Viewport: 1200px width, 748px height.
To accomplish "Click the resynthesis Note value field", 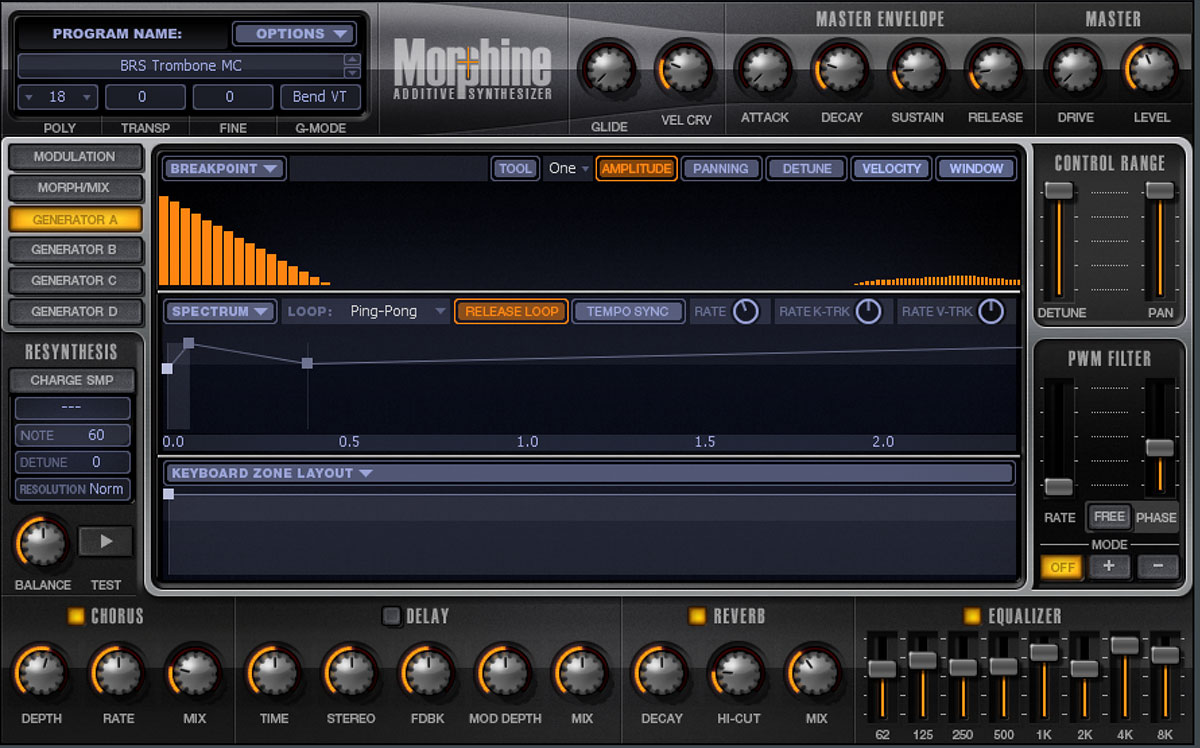I will 72,435.
